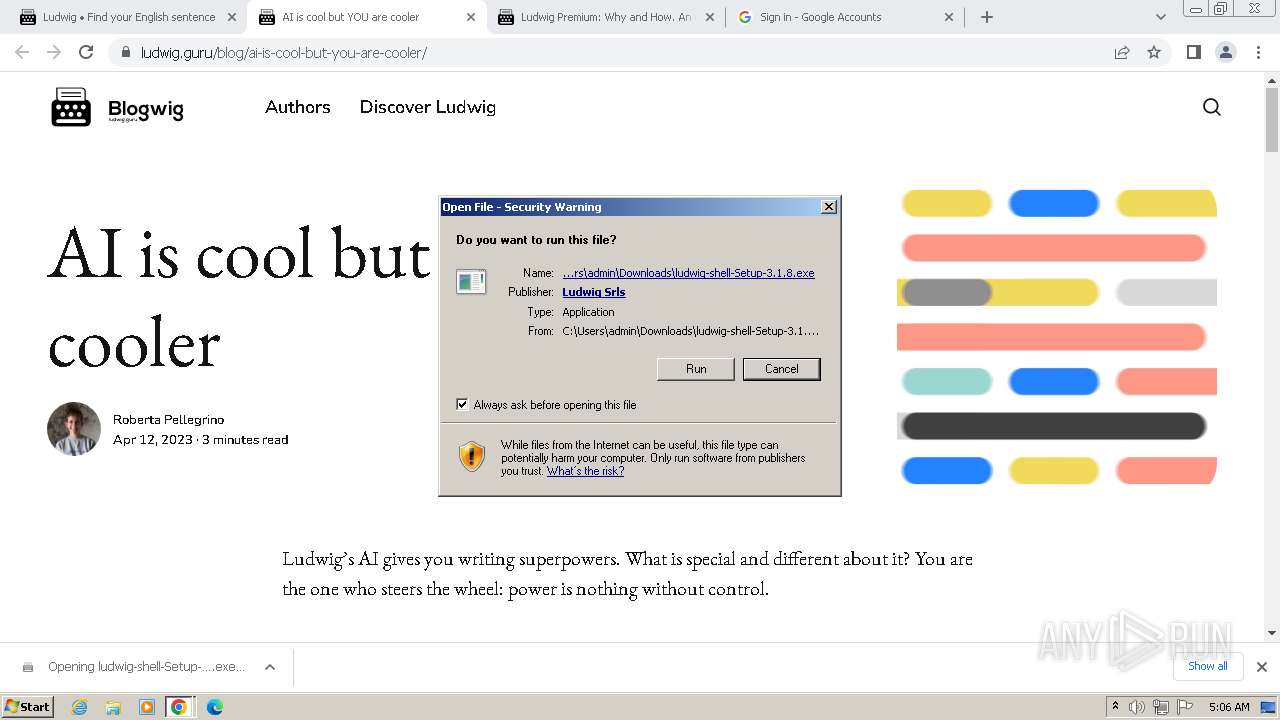Close the Ludwig Find your English sentence tab
The width and height of the screenshot is (1280, 720).
[232, 17]
